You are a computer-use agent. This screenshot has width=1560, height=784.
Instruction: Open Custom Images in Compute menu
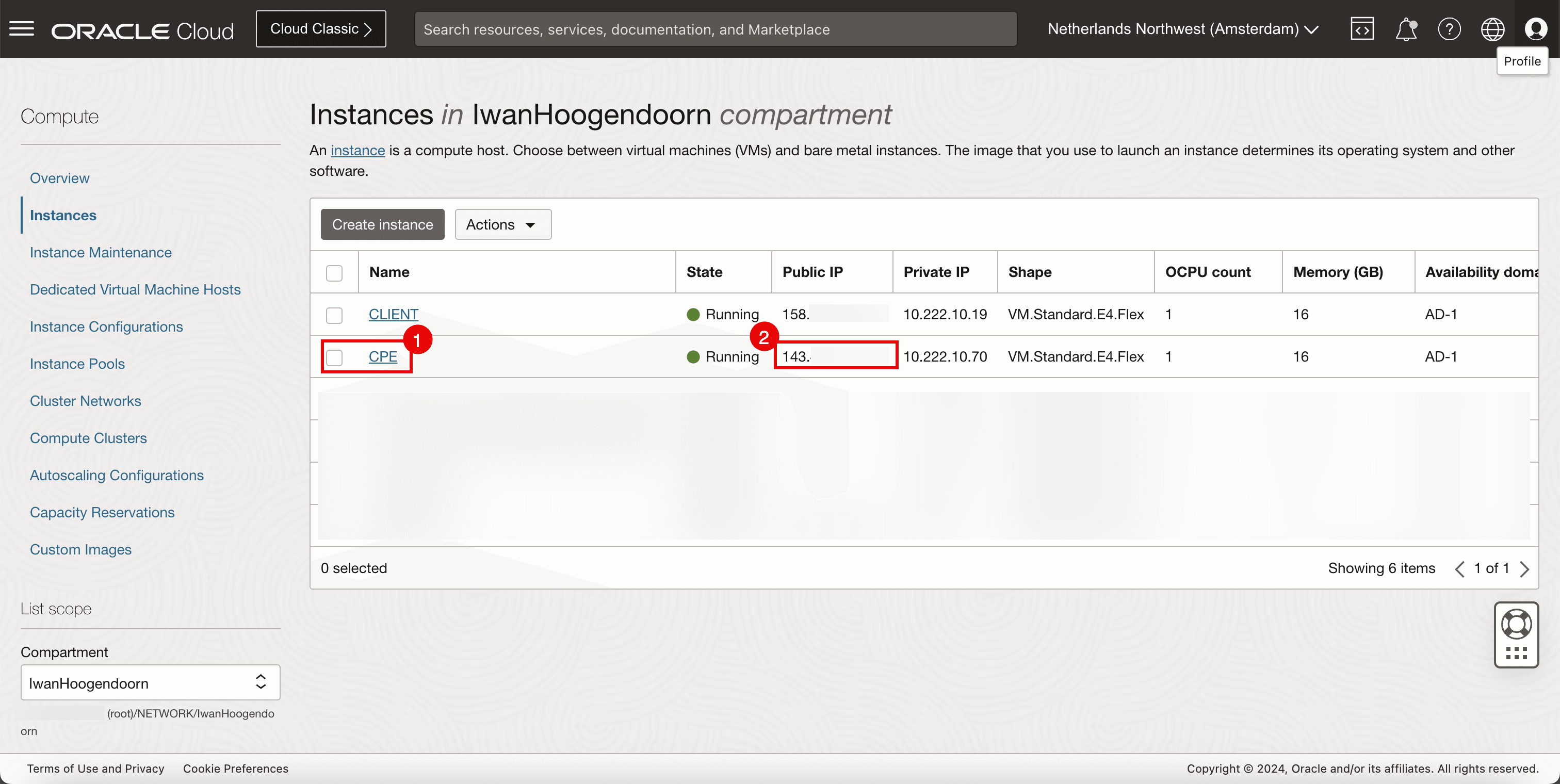[80, 549]
